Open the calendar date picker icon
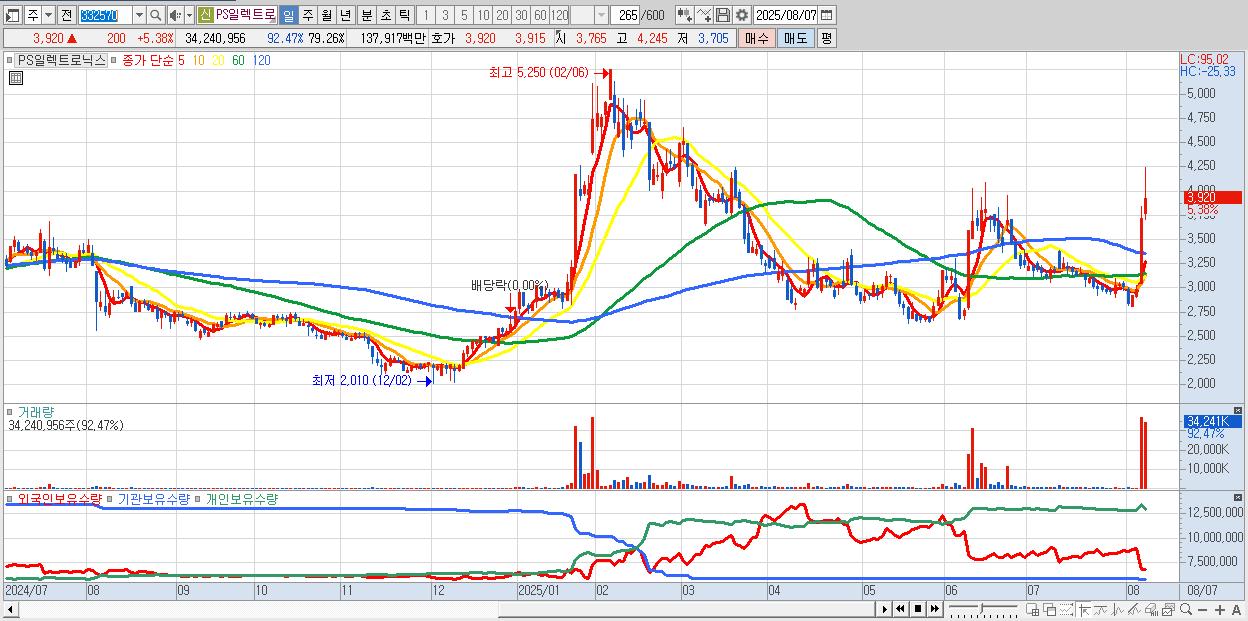 point(827,15)
